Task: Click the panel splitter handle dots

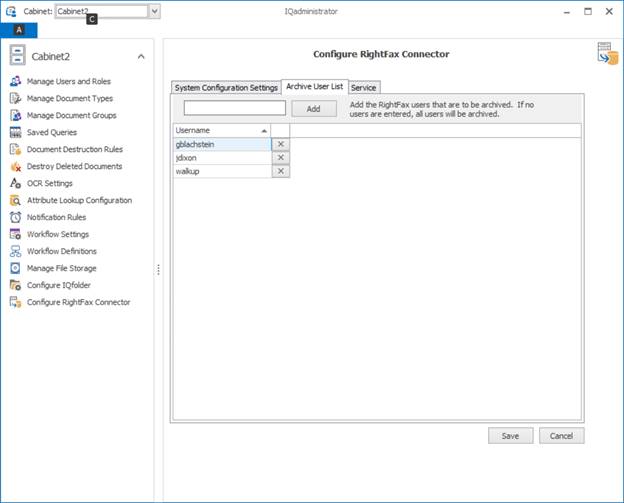Action: [x=158, y=269]
